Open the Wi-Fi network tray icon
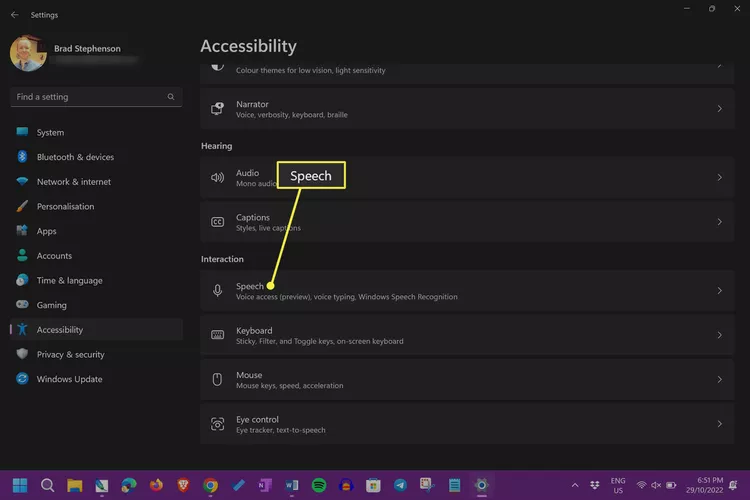Screen dimensions: 750x500 pos(641,485)
